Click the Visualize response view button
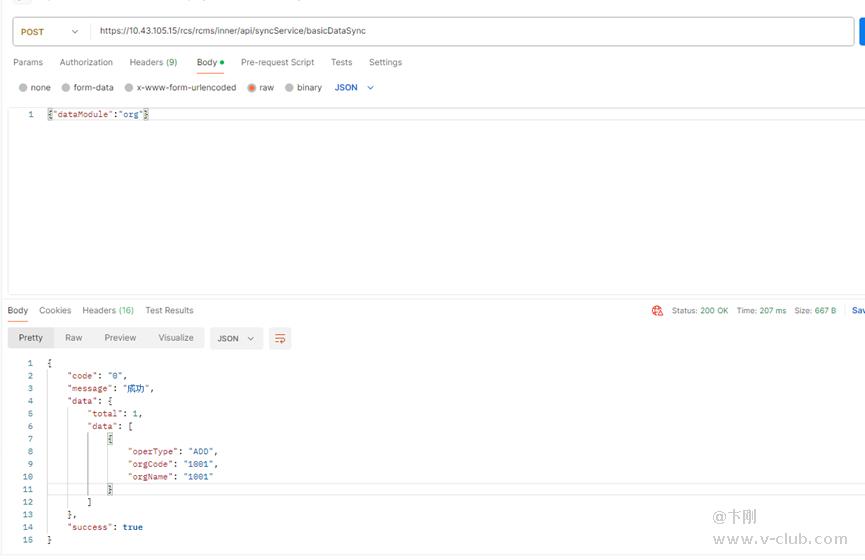 pyautogui.click(x=176, y=338)
